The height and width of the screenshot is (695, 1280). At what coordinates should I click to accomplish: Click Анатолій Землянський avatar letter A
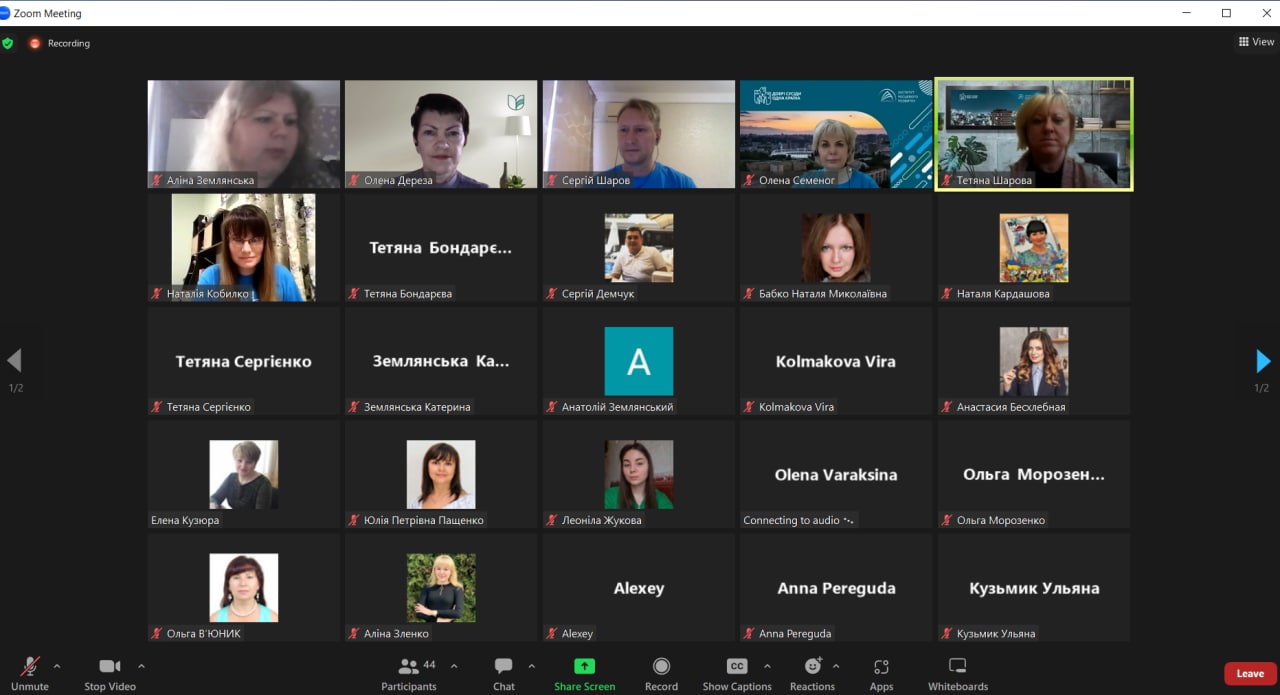639,361
